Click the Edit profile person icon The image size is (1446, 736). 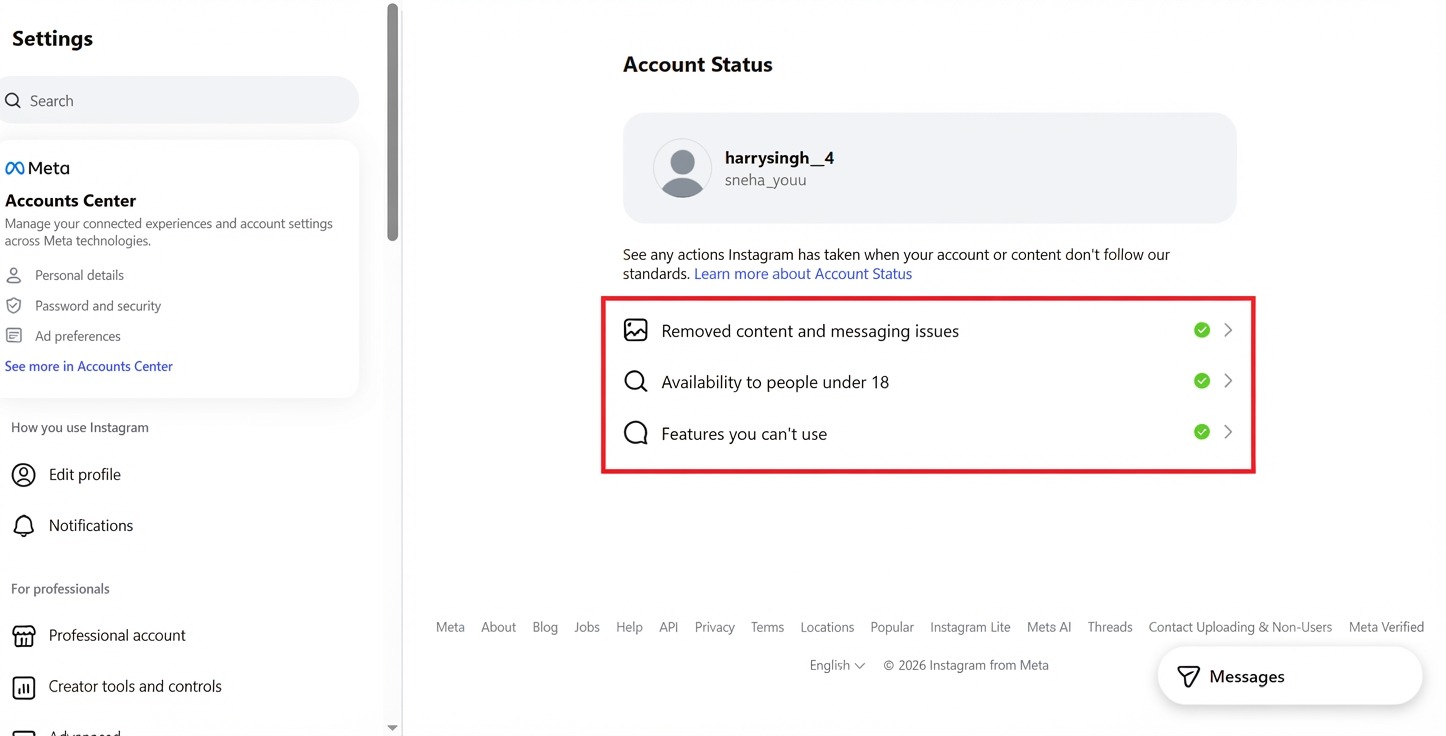[23, 475]
